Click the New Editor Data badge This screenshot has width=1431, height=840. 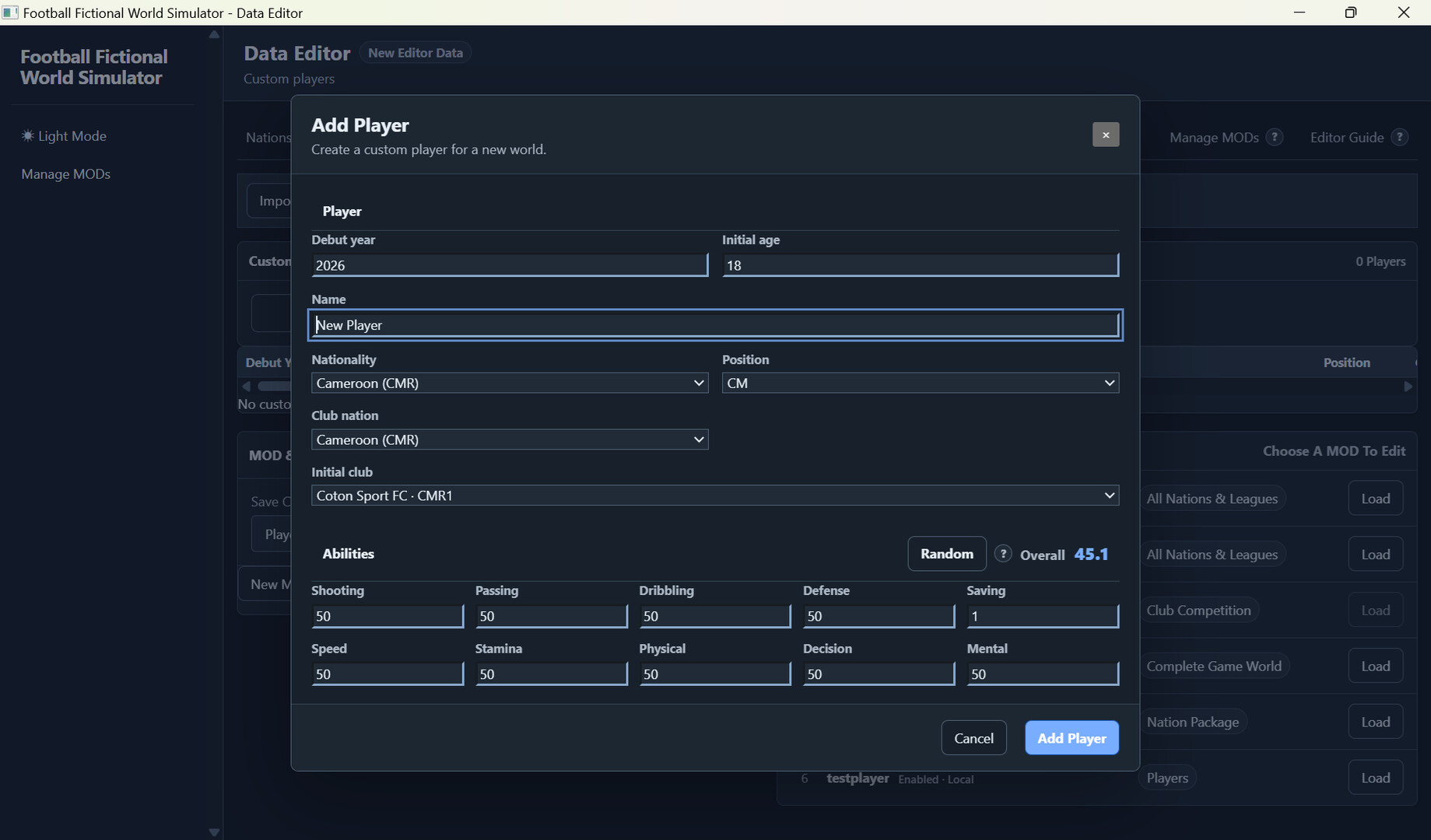tap(416, 53)
